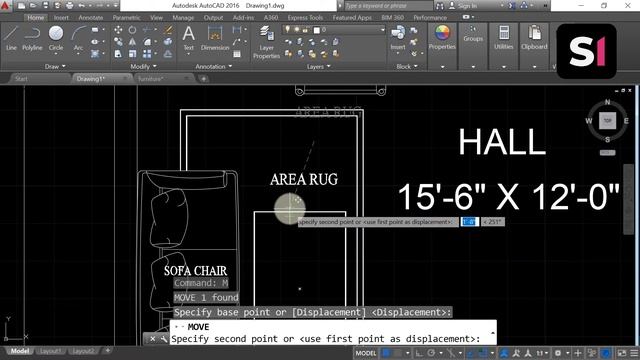Image resolution: width=640 pixels, height=360 pixels.
Task: Toggle hardware acceleration circle in status bar
Action: pyautogui.click(x=606, y=353)
